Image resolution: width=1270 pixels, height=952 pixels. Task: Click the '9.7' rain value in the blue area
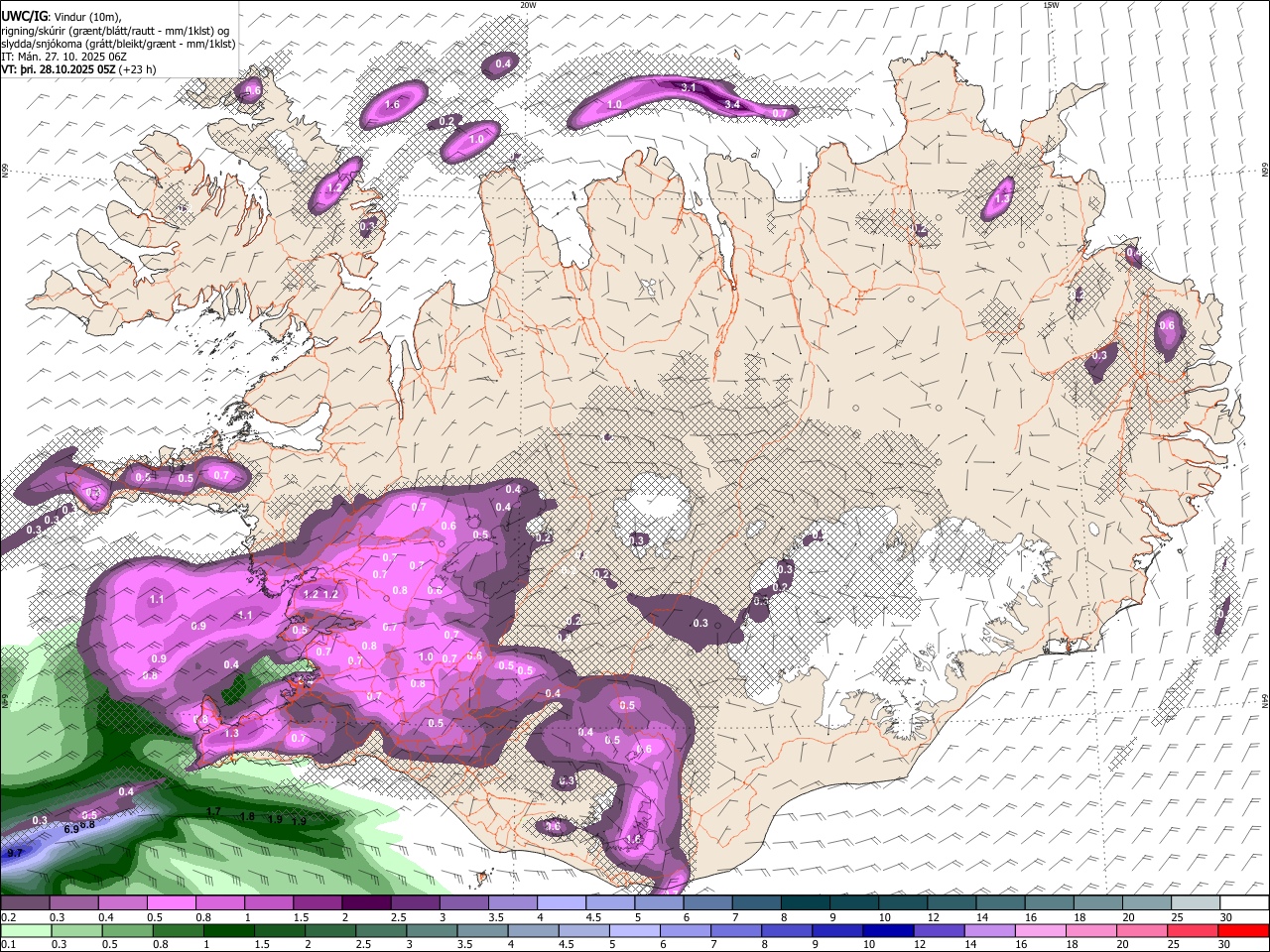point(14,853)
